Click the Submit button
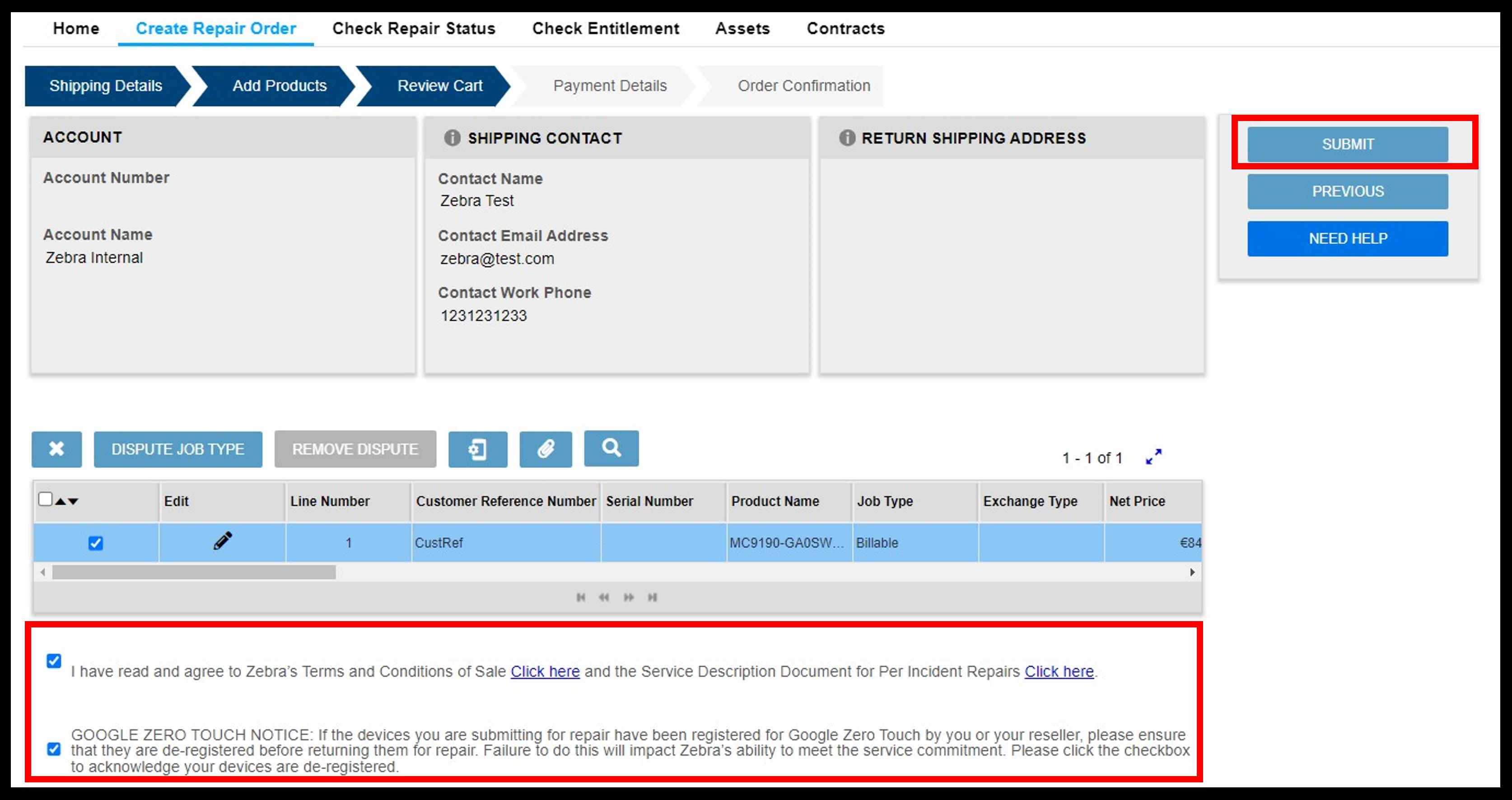Image resolution: width=1512 pixels, height=800 pixels. tap(1348, 144)
